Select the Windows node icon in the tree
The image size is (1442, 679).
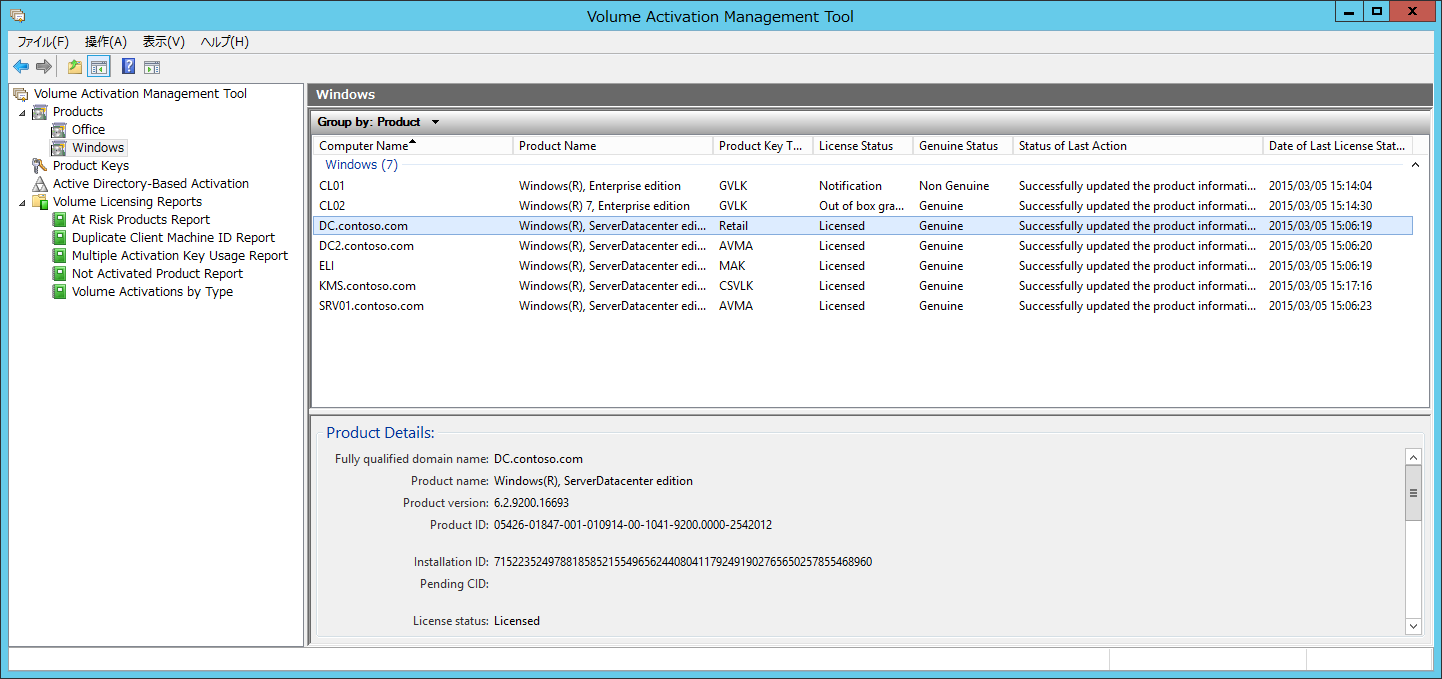(59, 148)
